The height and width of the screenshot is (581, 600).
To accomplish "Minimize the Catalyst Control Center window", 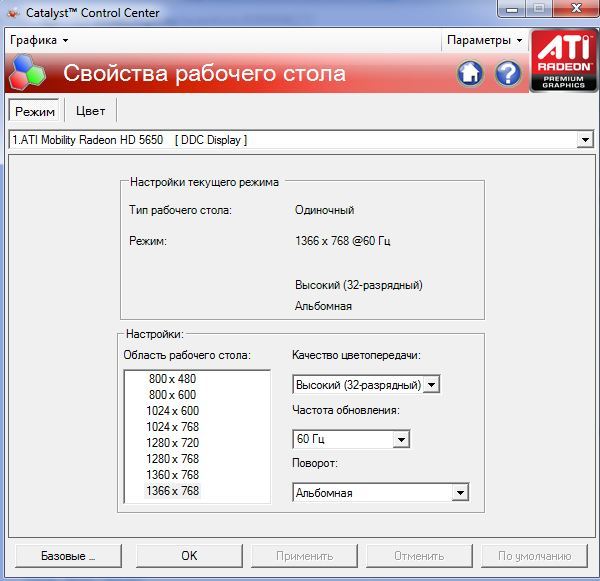I will pos(512,8).
